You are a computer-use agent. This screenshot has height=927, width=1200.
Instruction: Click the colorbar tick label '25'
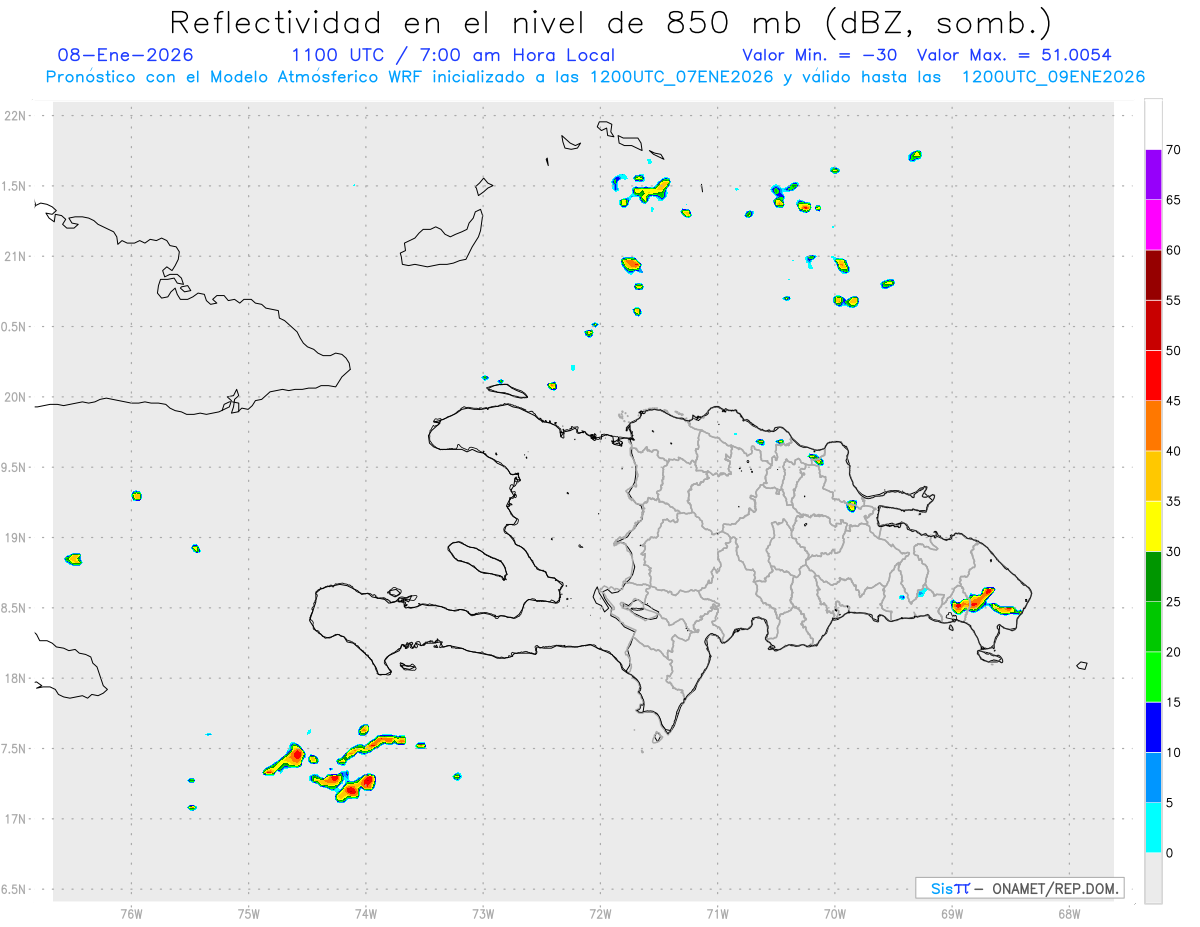1174,602
